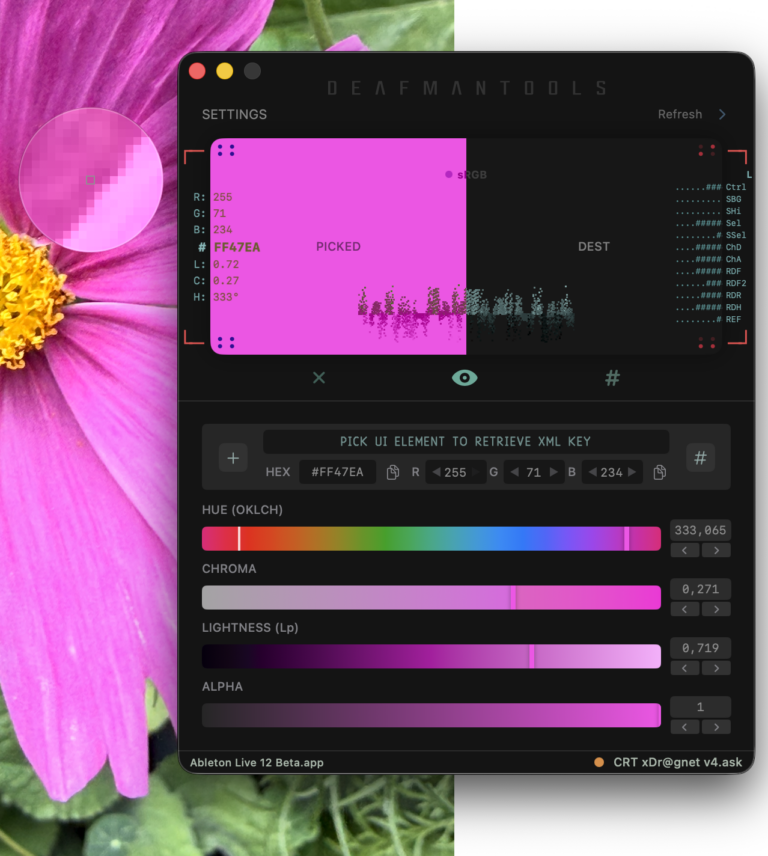Click the Refresh button
This screenshot has height=856, width=768.
[x=680, y=114]
